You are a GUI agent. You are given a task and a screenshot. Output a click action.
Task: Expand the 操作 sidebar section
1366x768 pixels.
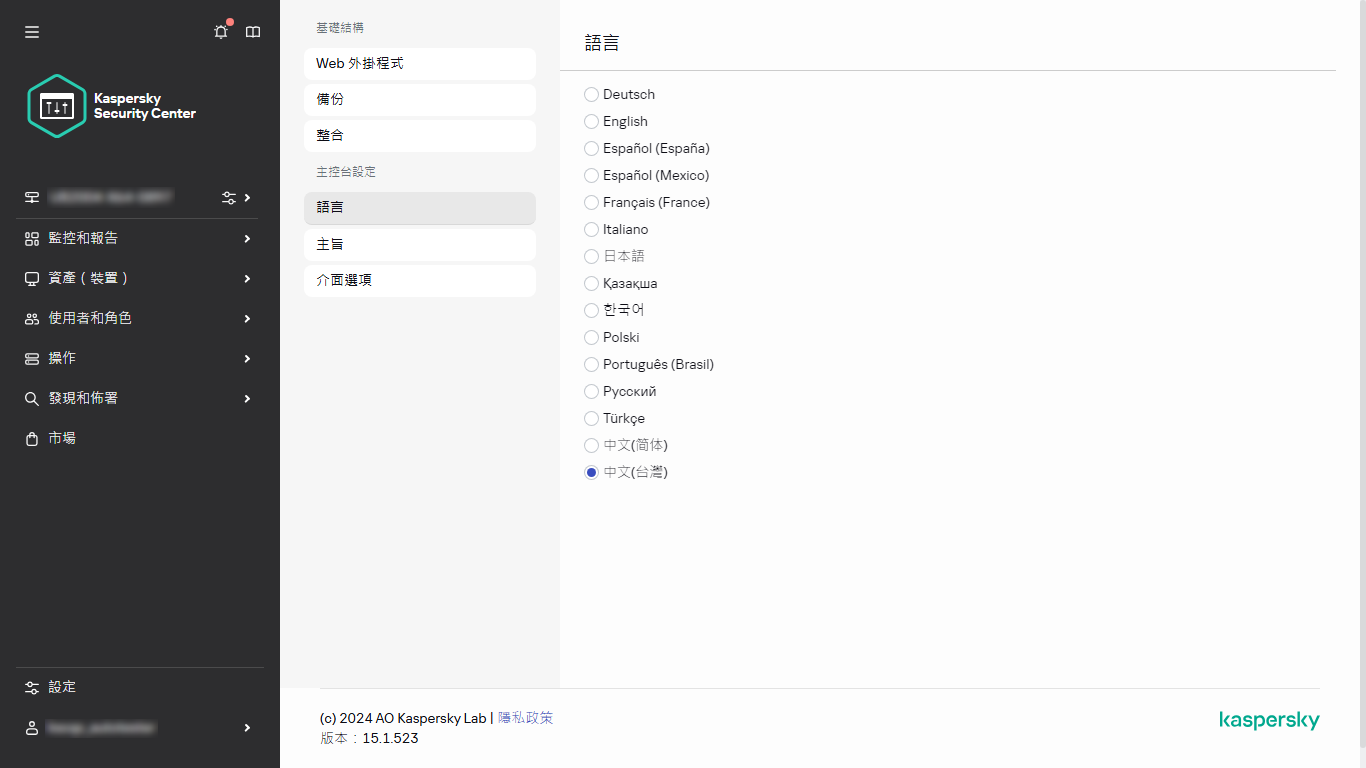tap(246, 358)
